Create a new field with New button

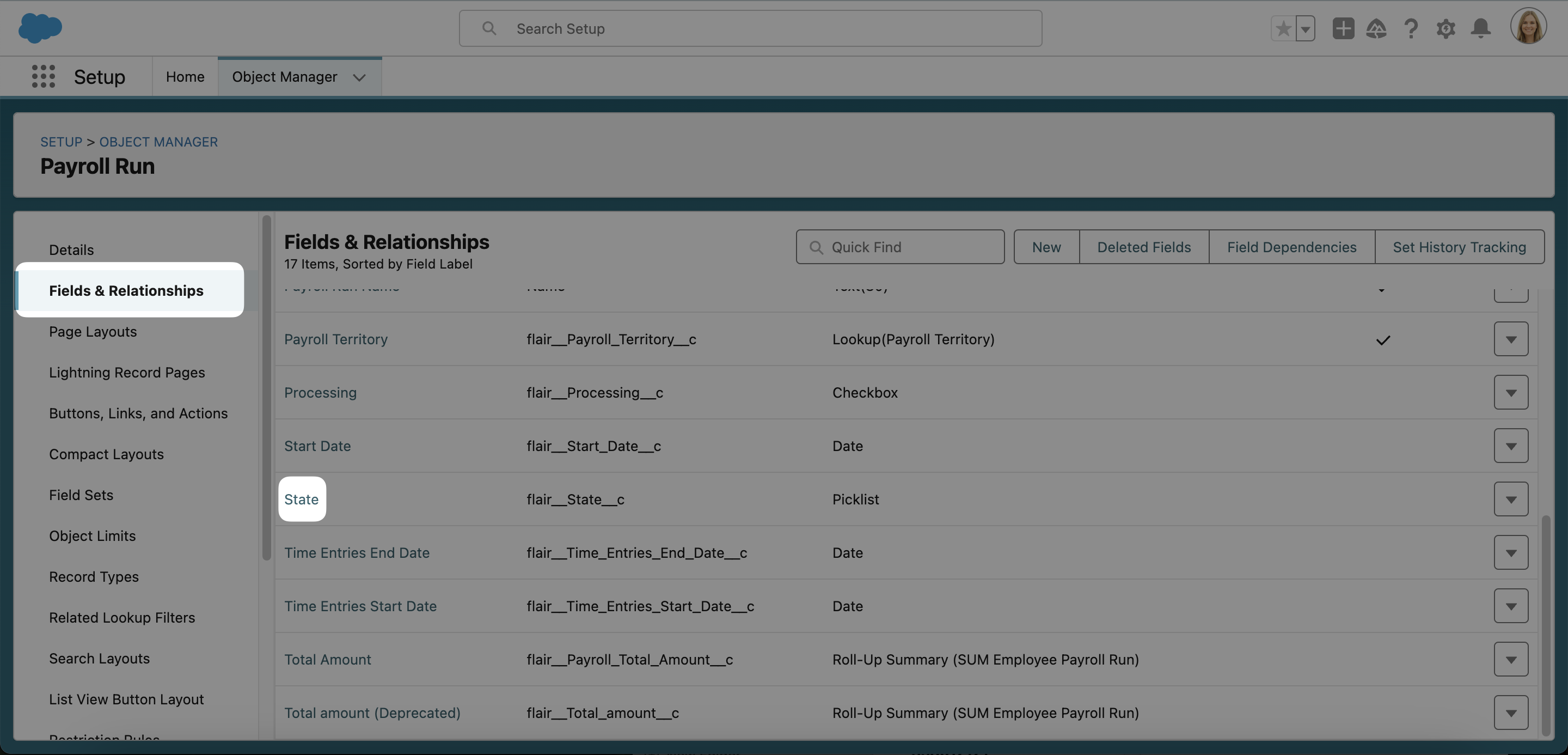click(1046, 247)
